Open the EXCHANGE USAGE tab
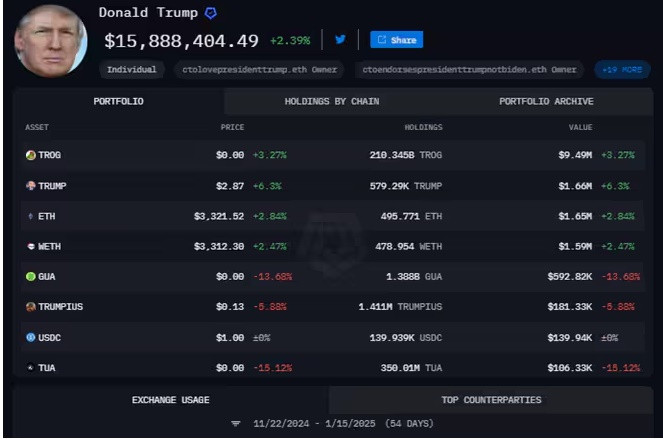Screen dimensions: 663x439 (170, 400)
